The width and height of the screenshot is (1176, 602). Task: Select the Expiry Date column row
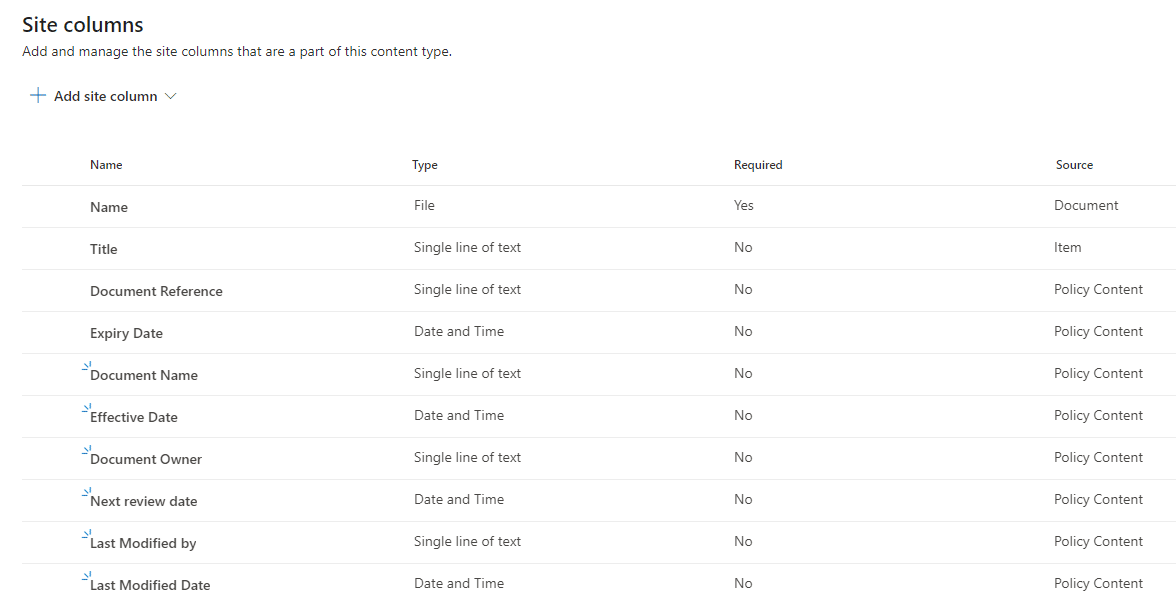click(126, 333)
